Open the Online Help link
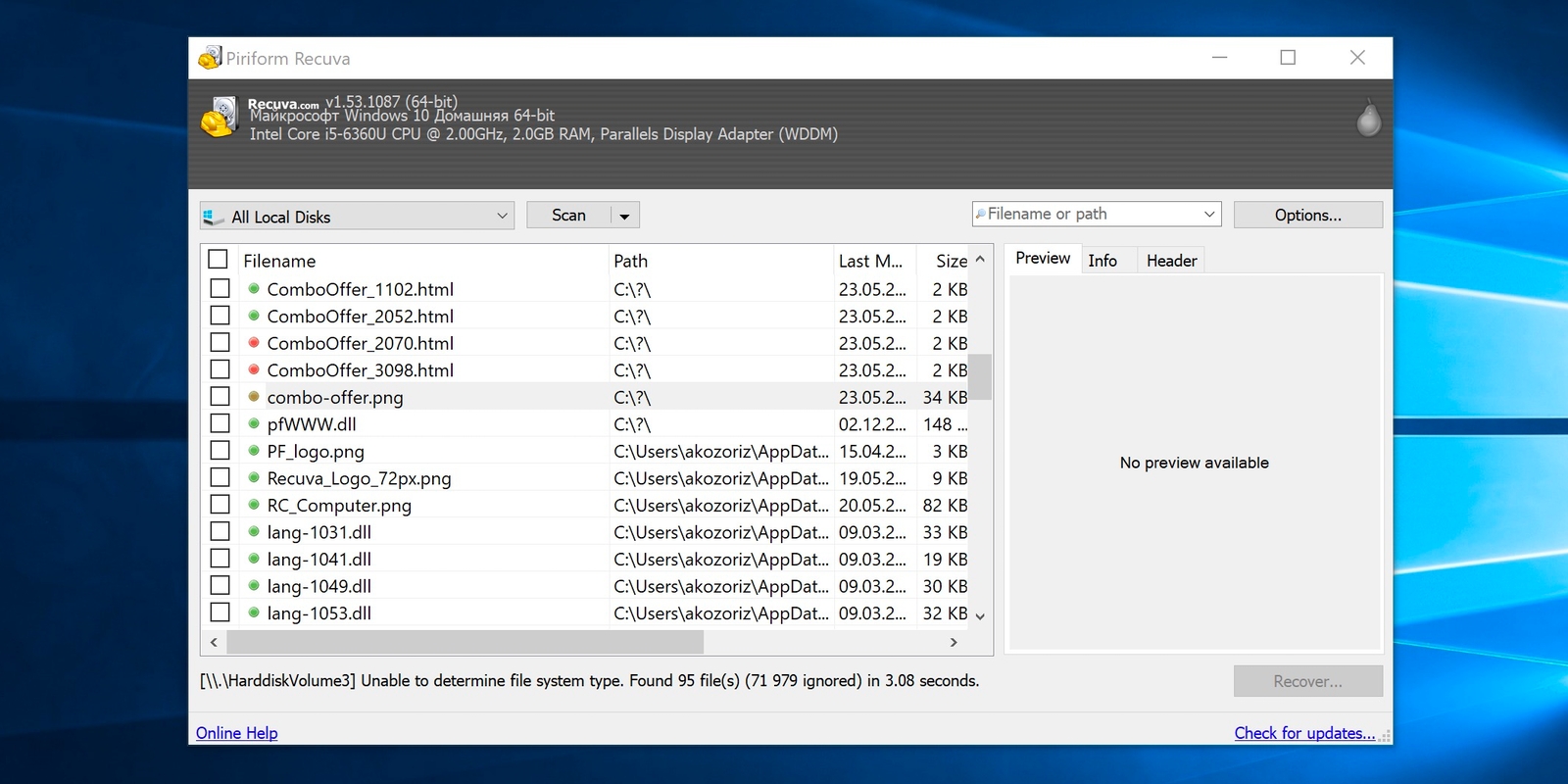1568x784 pixels. [x=236, y=733]
